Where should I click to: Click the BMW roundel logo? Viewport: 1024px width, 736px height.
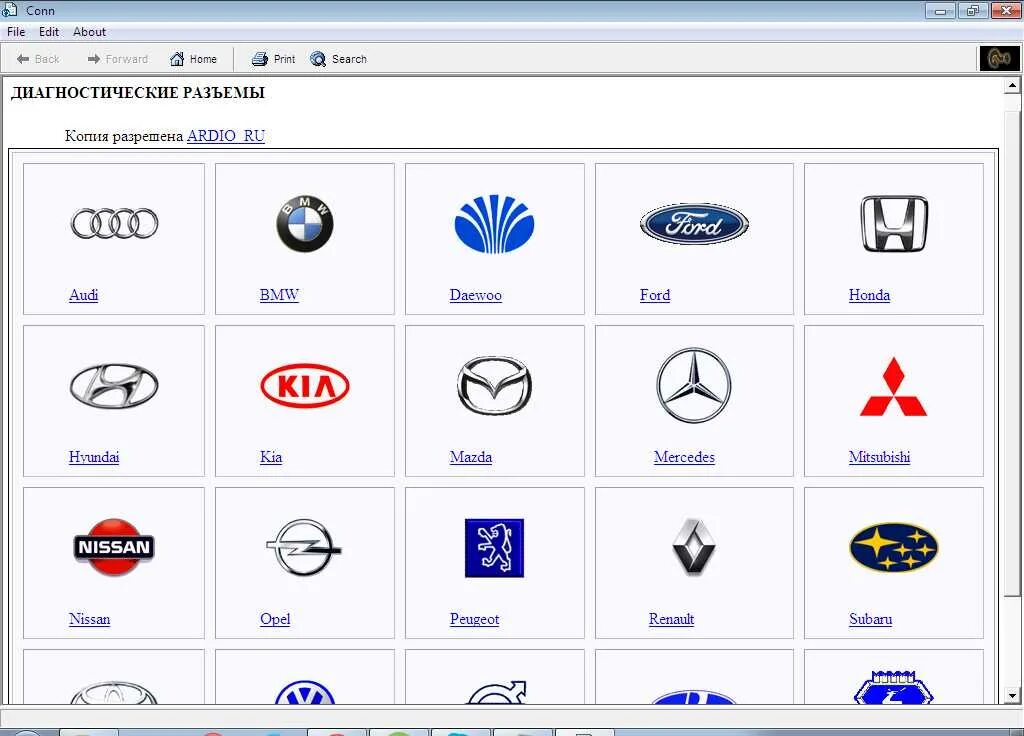pyautogui.click(x=304, y=223)
